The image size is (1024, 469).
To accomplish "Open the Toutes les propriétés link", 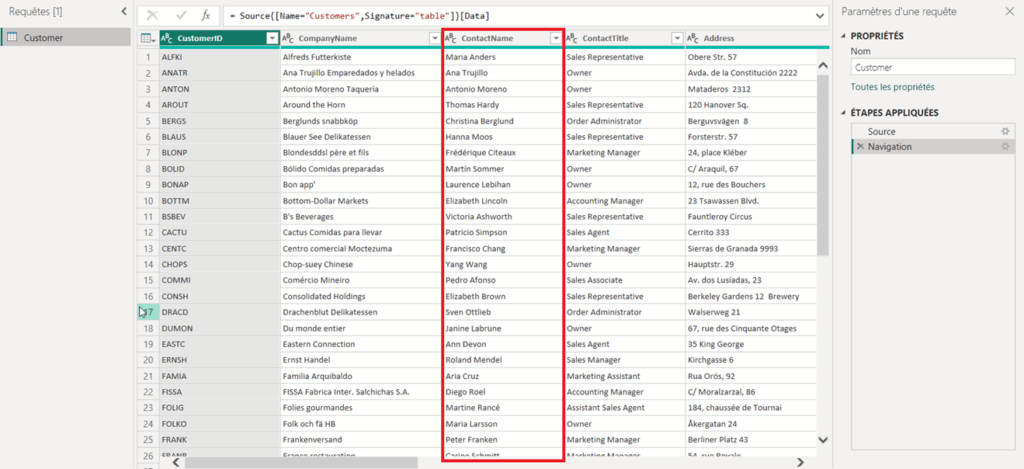I will pos(893,88).
